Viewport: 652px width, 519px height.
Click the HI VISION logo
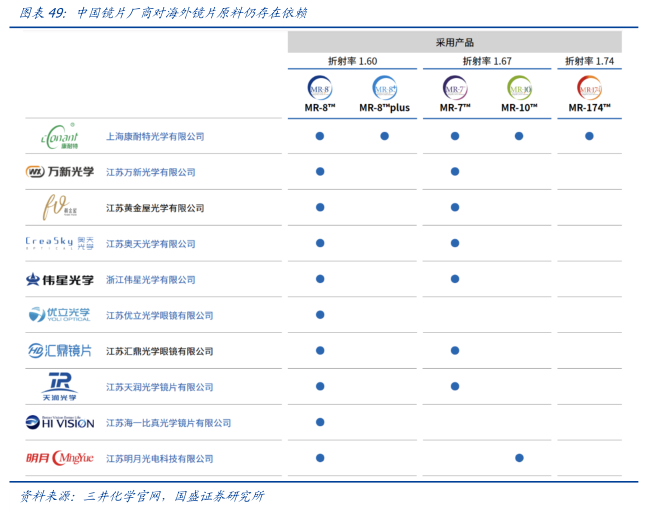click(59, 423)
